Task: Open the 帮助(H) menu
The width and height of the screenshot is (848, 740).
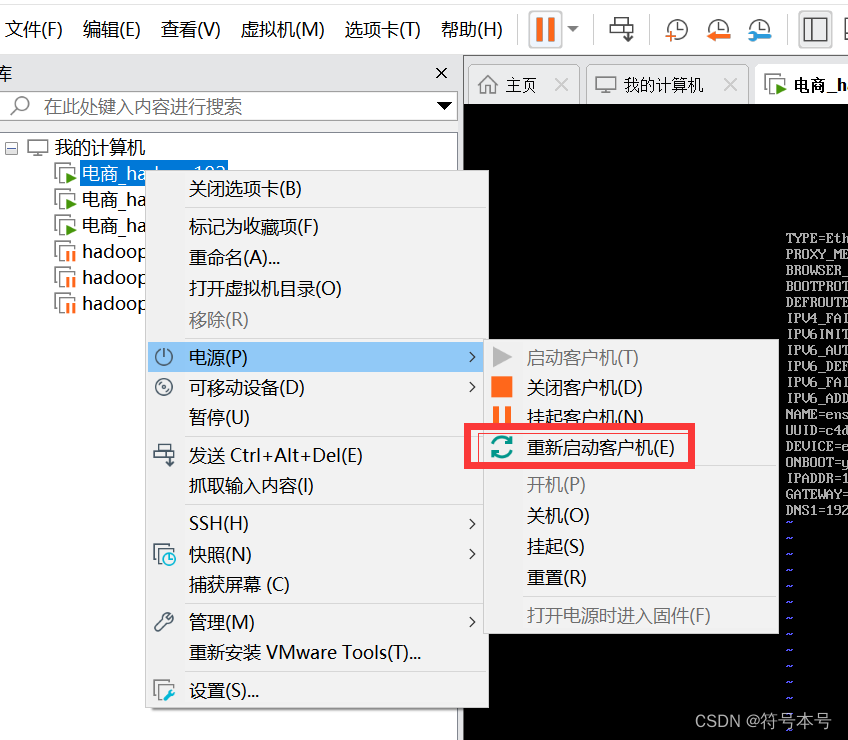Action: [x=470, y=30]
